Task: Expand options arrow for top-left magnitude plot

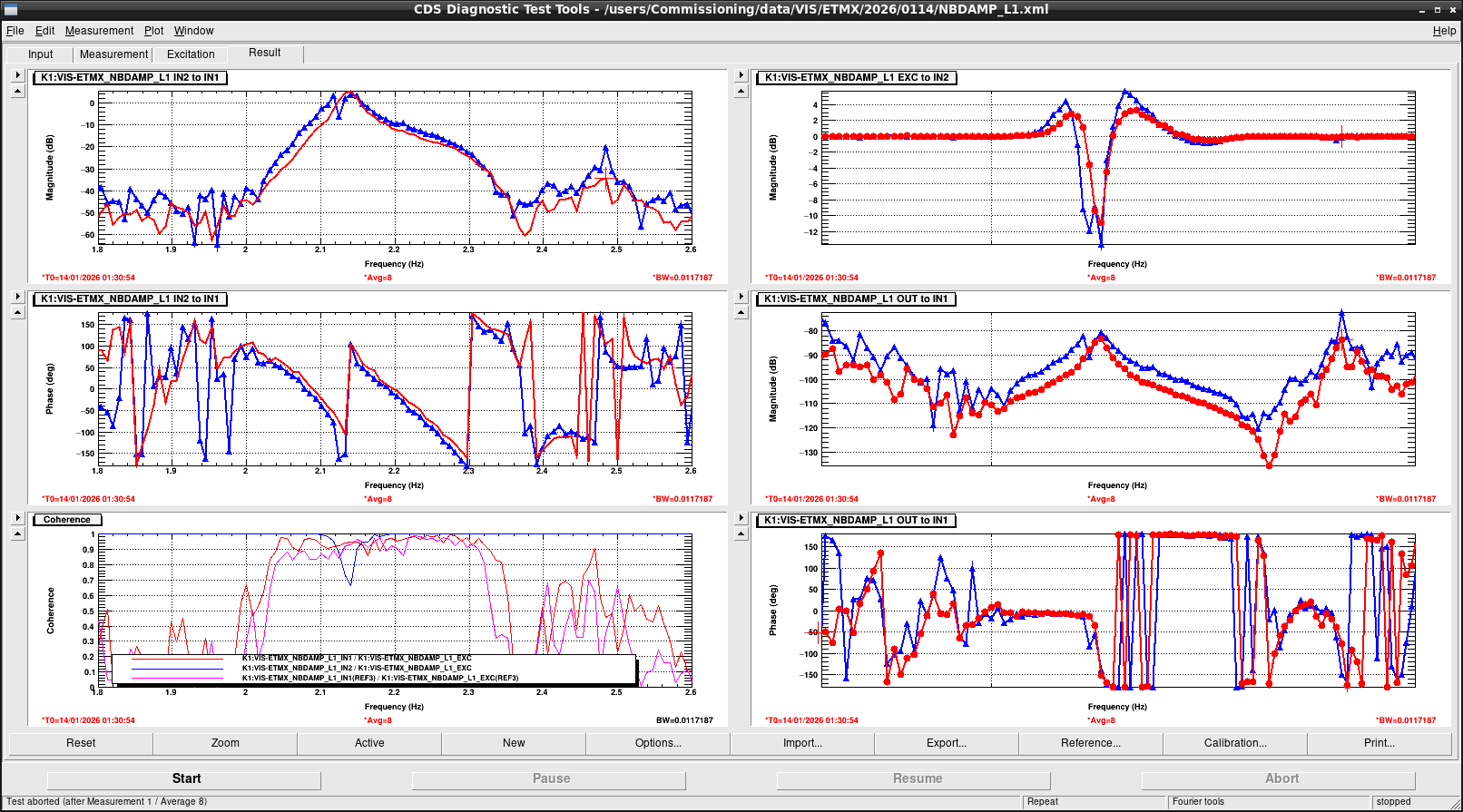Action: click(17, 75)
